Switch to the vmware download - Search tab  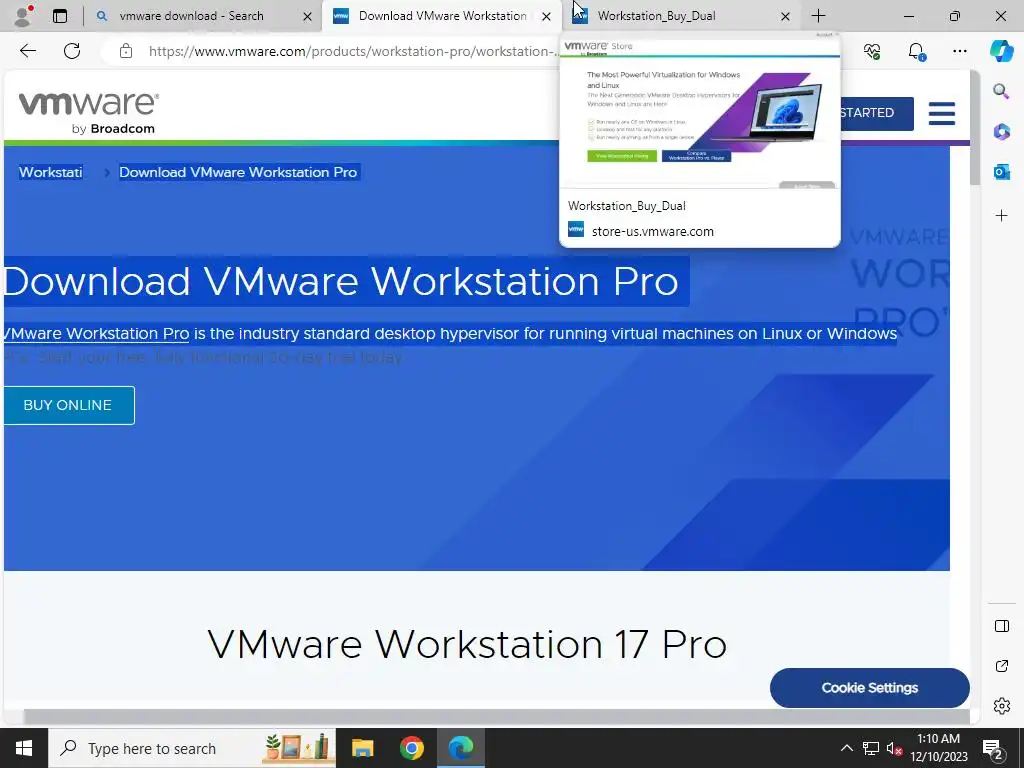191,16
